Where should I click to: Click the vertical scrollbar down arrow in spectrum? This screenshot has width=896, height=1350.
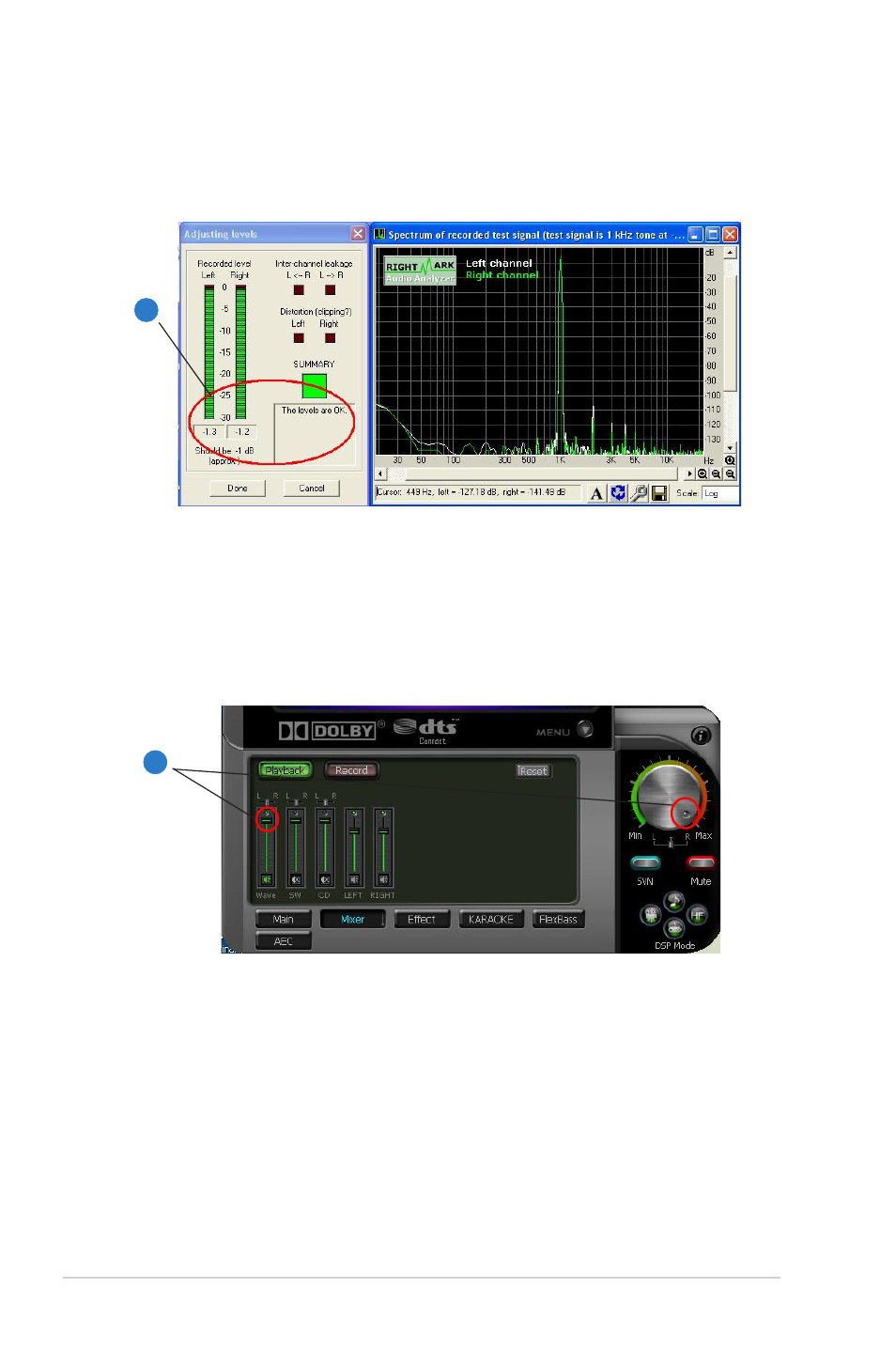731,447
